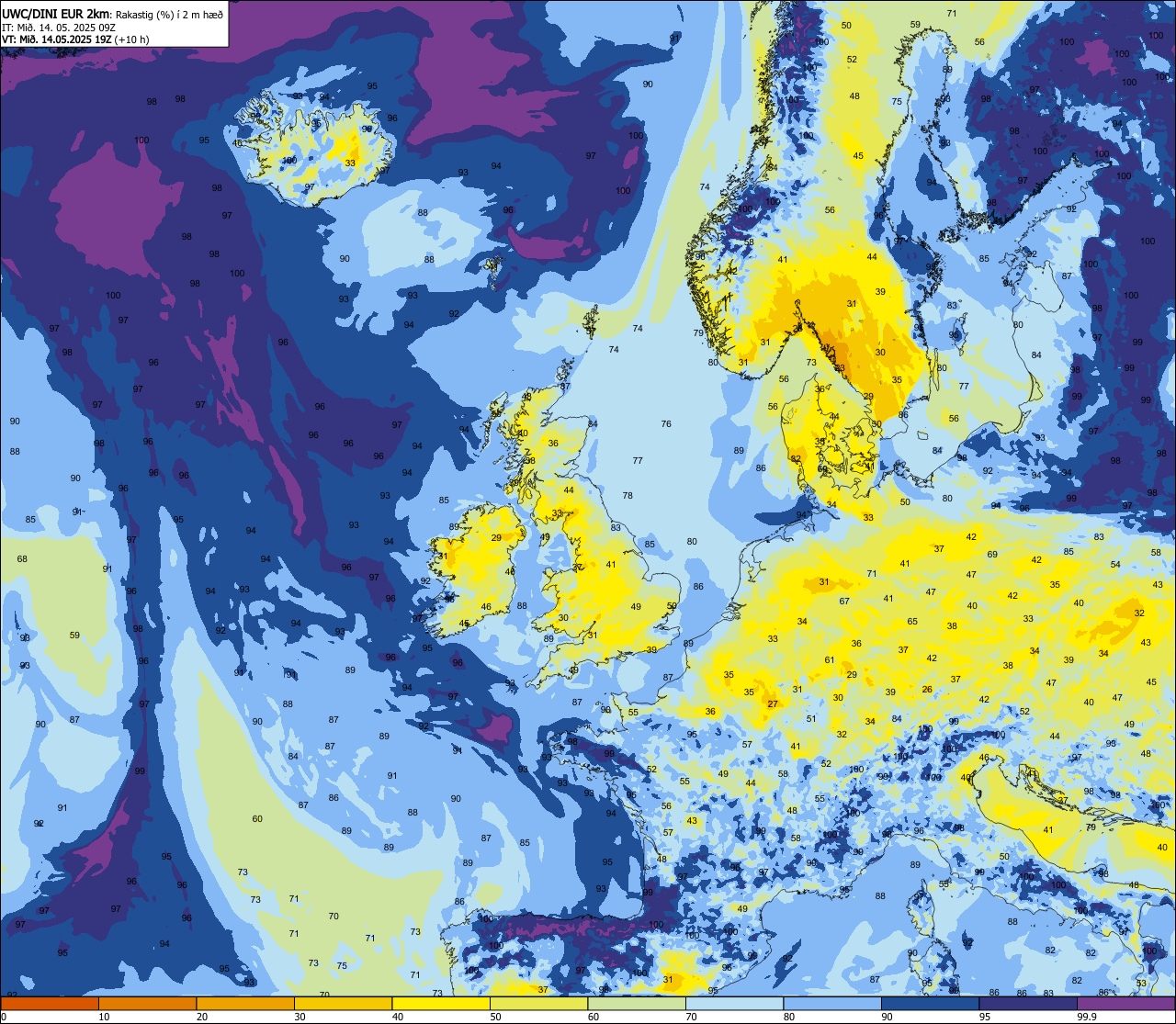
Task: Click the value 68 at the map's western edge
Action: 22,558
